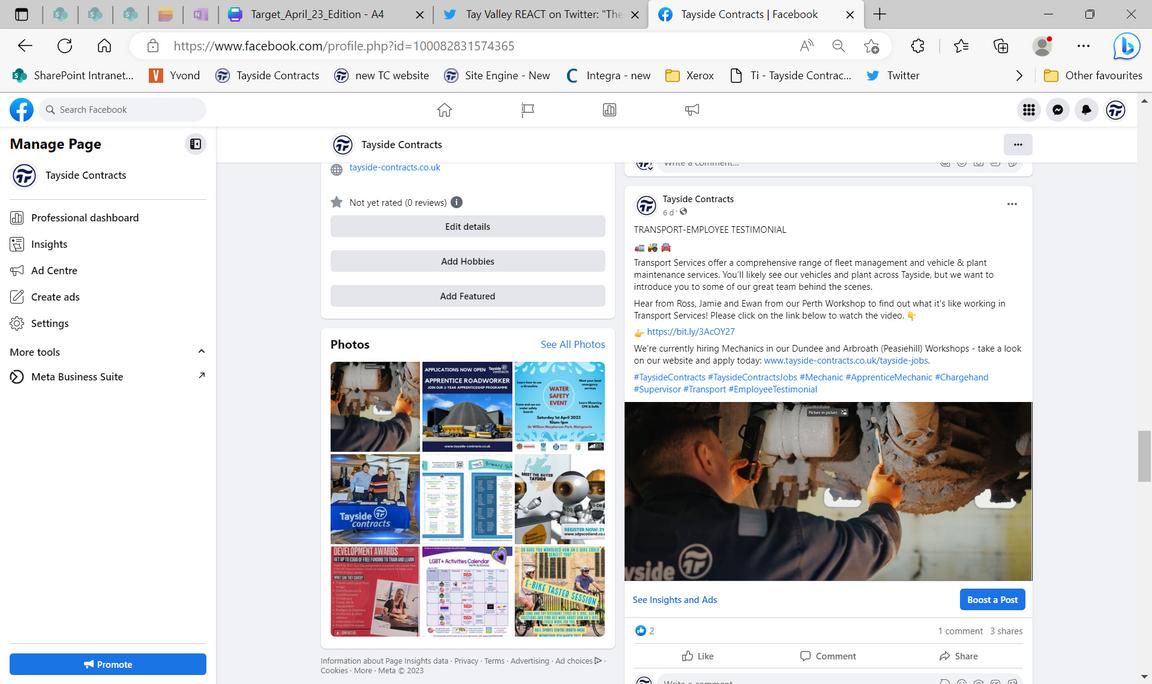This screenshot has height=684, width=1152.
Task: Open the #ApprenticeMechanic hashtag
Action: coord(888,377)
